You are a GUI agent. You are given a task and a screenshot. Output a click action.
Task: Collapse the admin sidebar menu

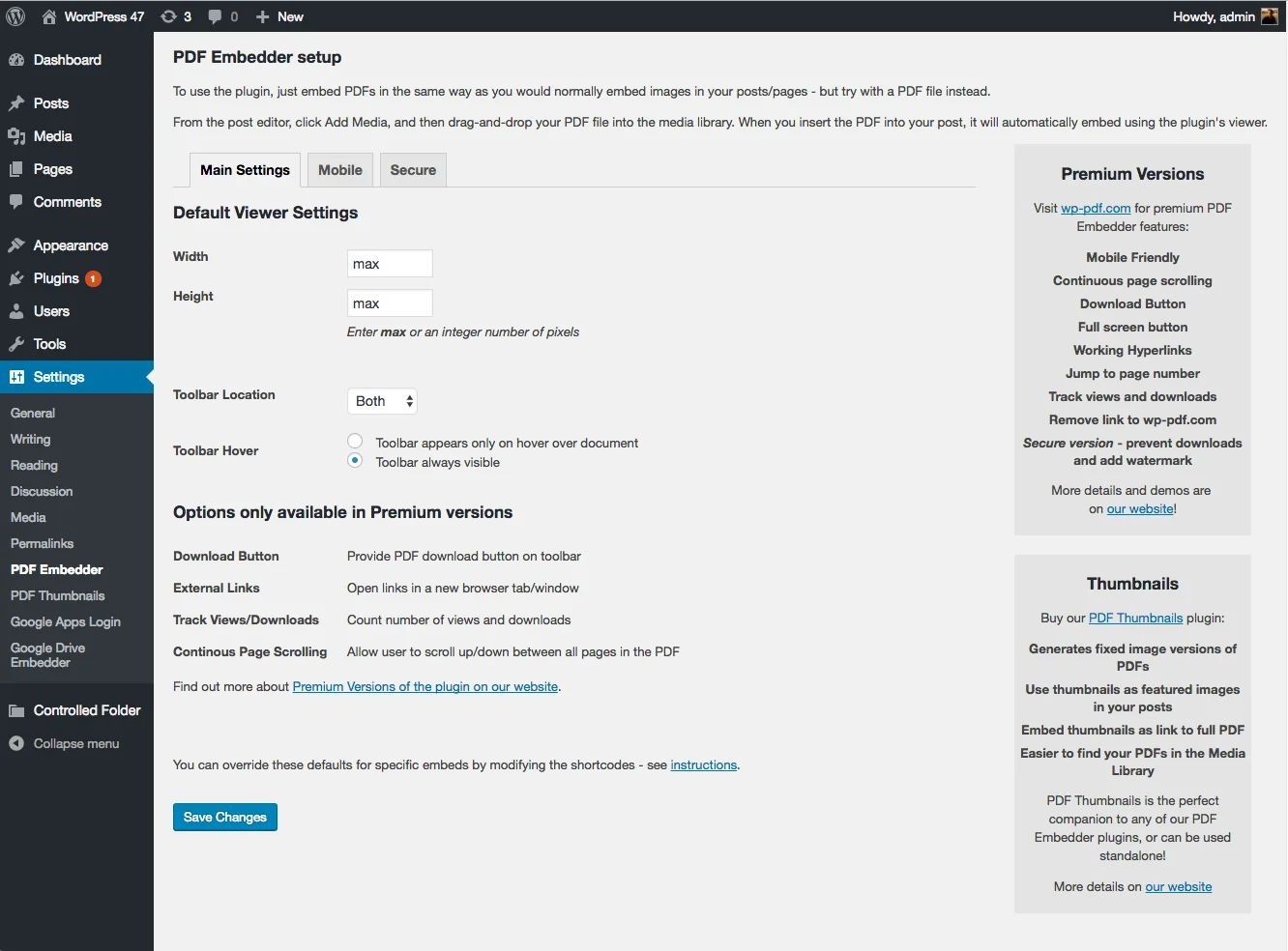coord(64,743)
